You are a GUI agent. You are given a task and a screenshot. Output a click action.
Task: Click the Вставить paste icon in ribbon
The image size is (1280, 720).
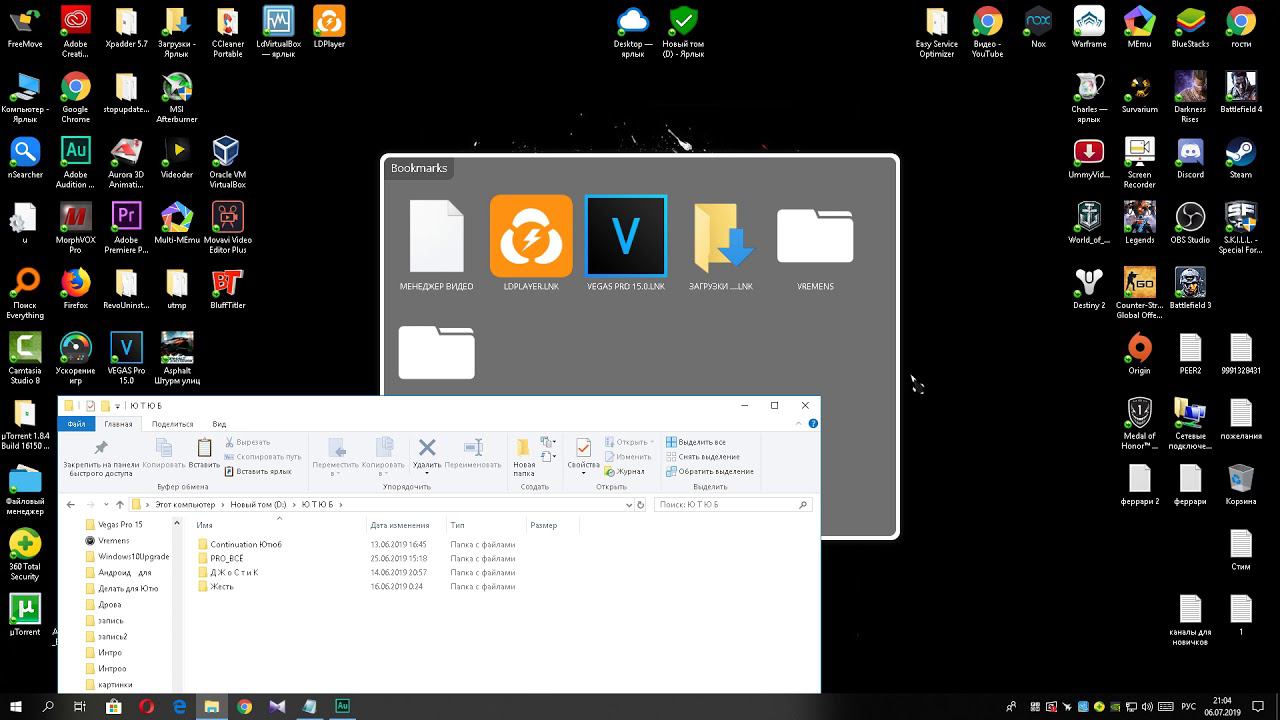[x=204, y=448]
